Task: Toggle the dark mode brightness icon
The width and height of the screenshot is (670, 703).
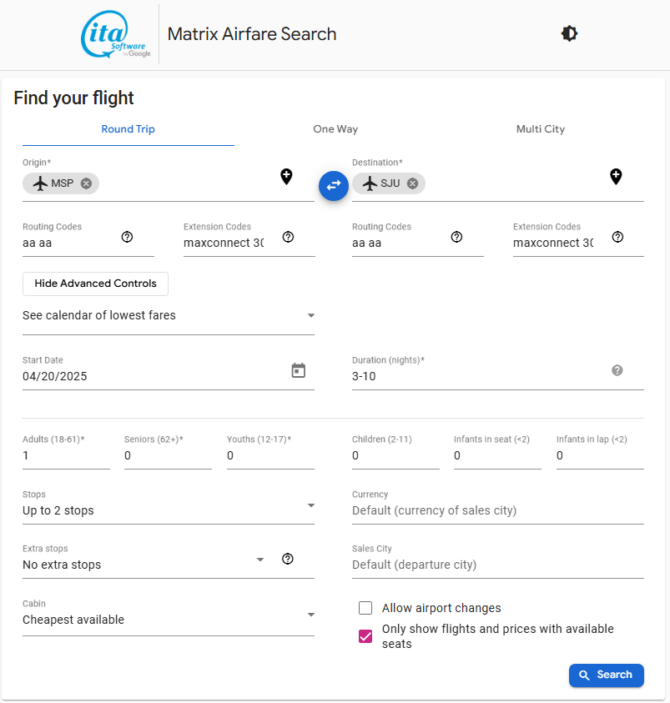Action: (x=569, y=34)
